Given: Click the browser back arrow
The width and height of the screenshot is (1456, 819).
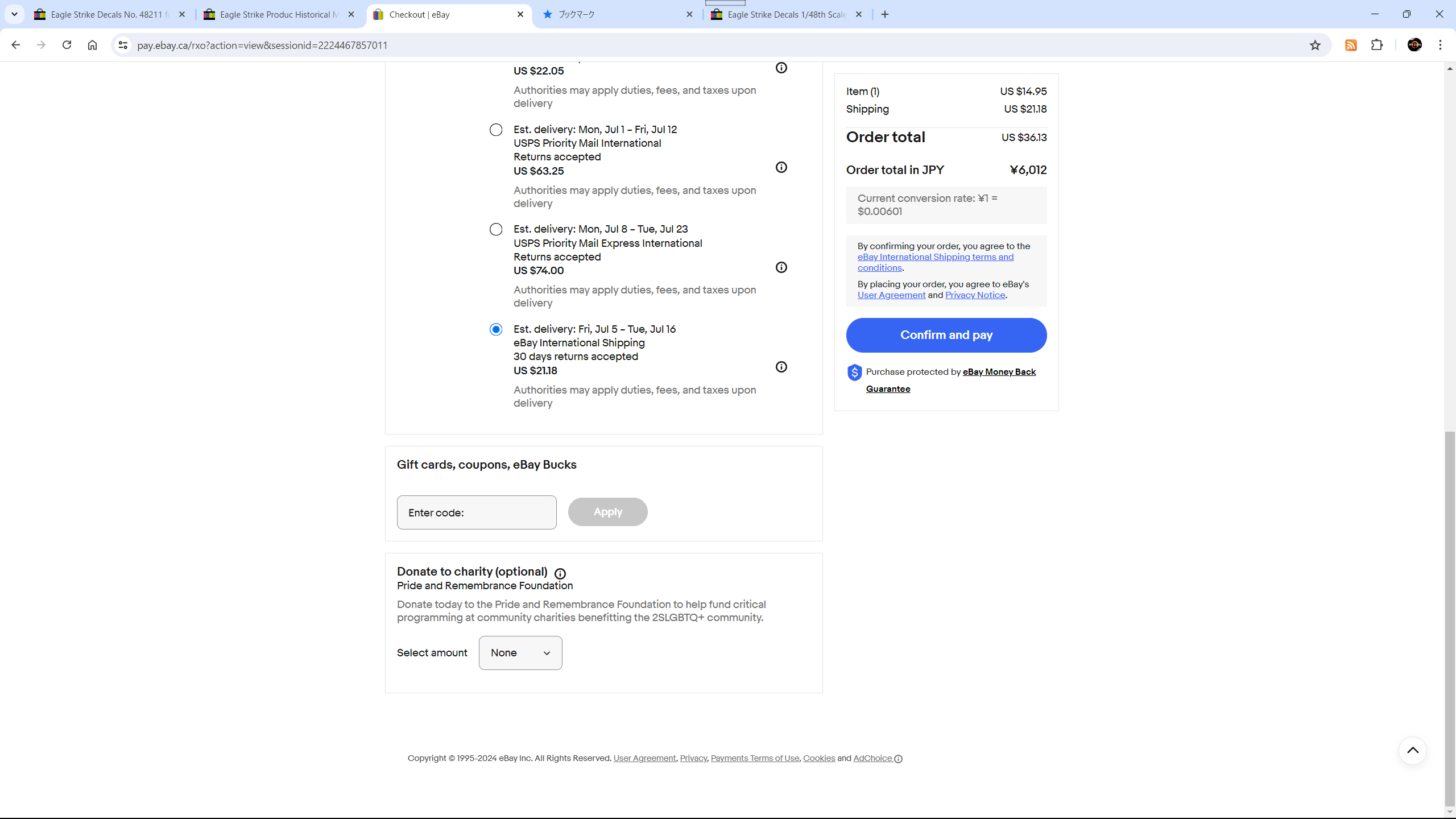Looking at the screenshot, I should pos(15,45).
